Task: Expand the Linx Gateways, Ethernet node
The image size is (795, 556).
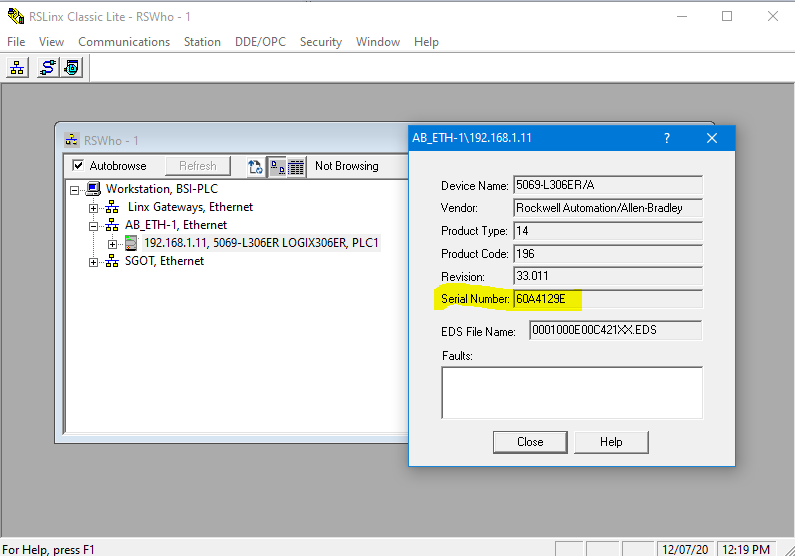Action: 94,207
